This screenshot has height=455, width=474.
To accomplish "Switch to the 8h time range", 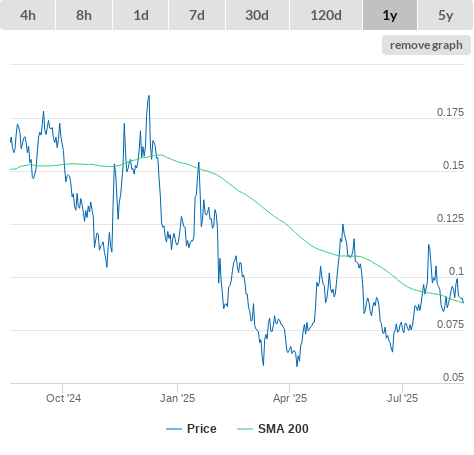I will (x=84, y=15).
